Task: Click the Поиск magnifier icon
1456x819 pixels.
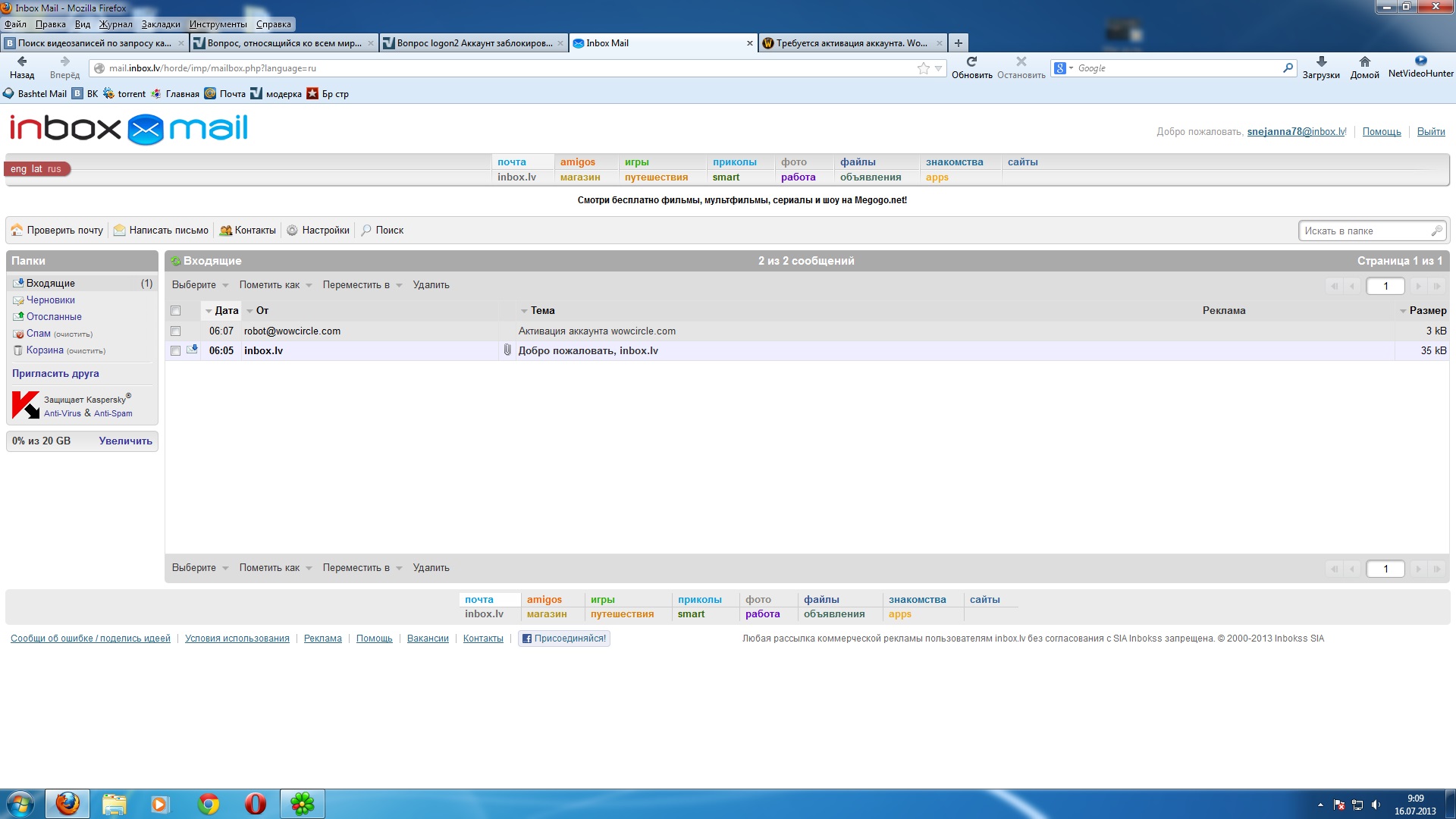Action: tap(366, 230)
